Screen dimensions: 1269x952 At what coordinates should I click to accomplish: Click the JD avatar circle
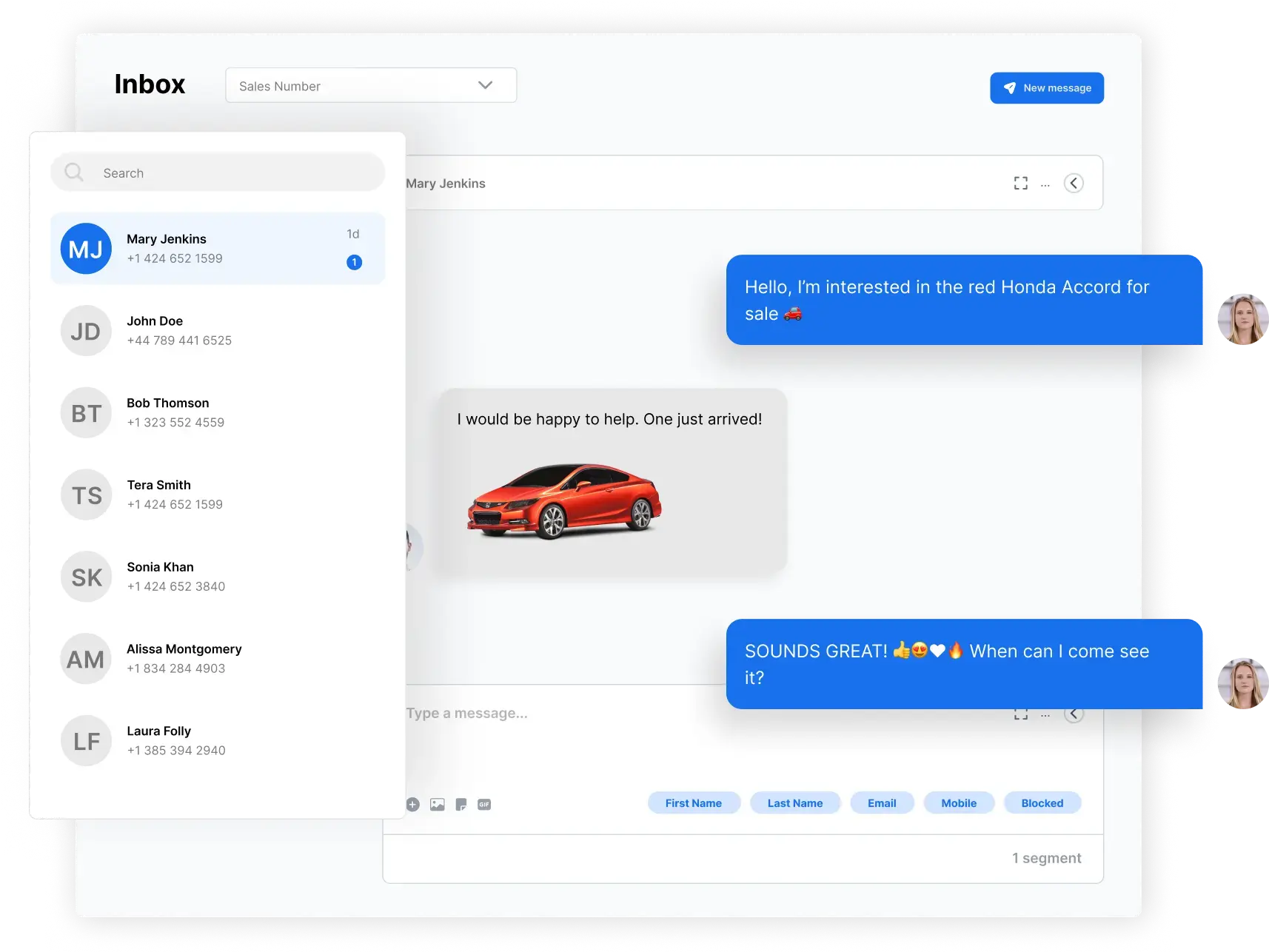pos(86,331)
